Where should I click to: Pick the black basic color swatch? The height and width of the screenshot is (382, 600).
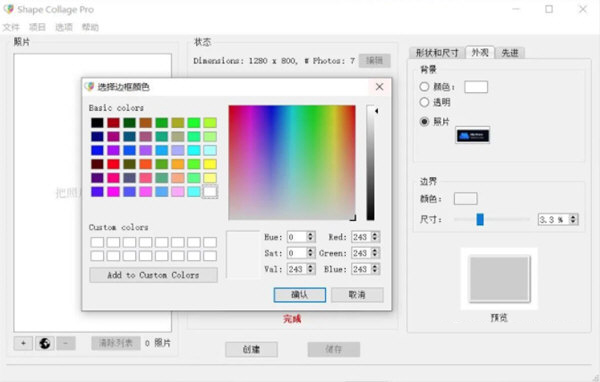[x=97, y=122]
